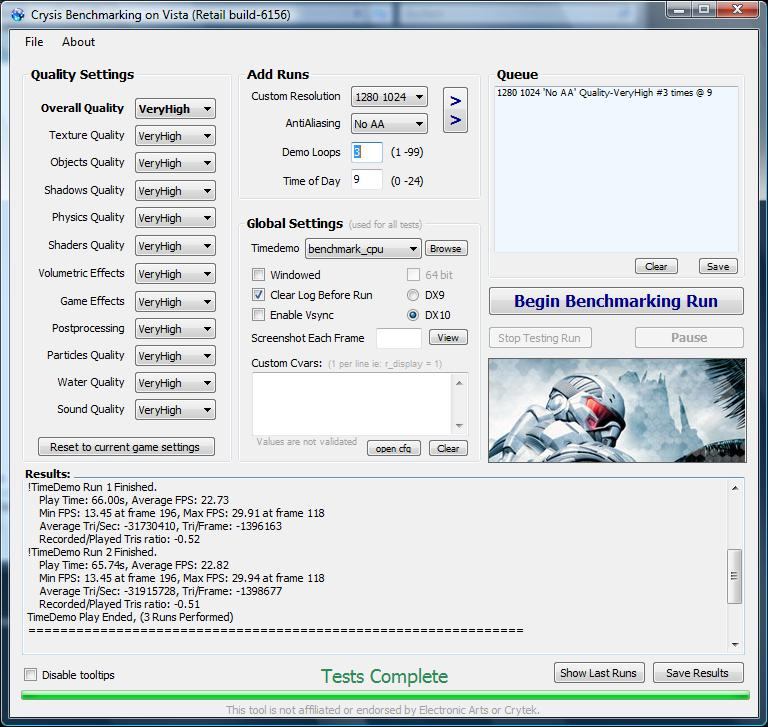Open the AntiAliasing dropdown
This screenshot has height=727, width=768.
pos(389,123)
